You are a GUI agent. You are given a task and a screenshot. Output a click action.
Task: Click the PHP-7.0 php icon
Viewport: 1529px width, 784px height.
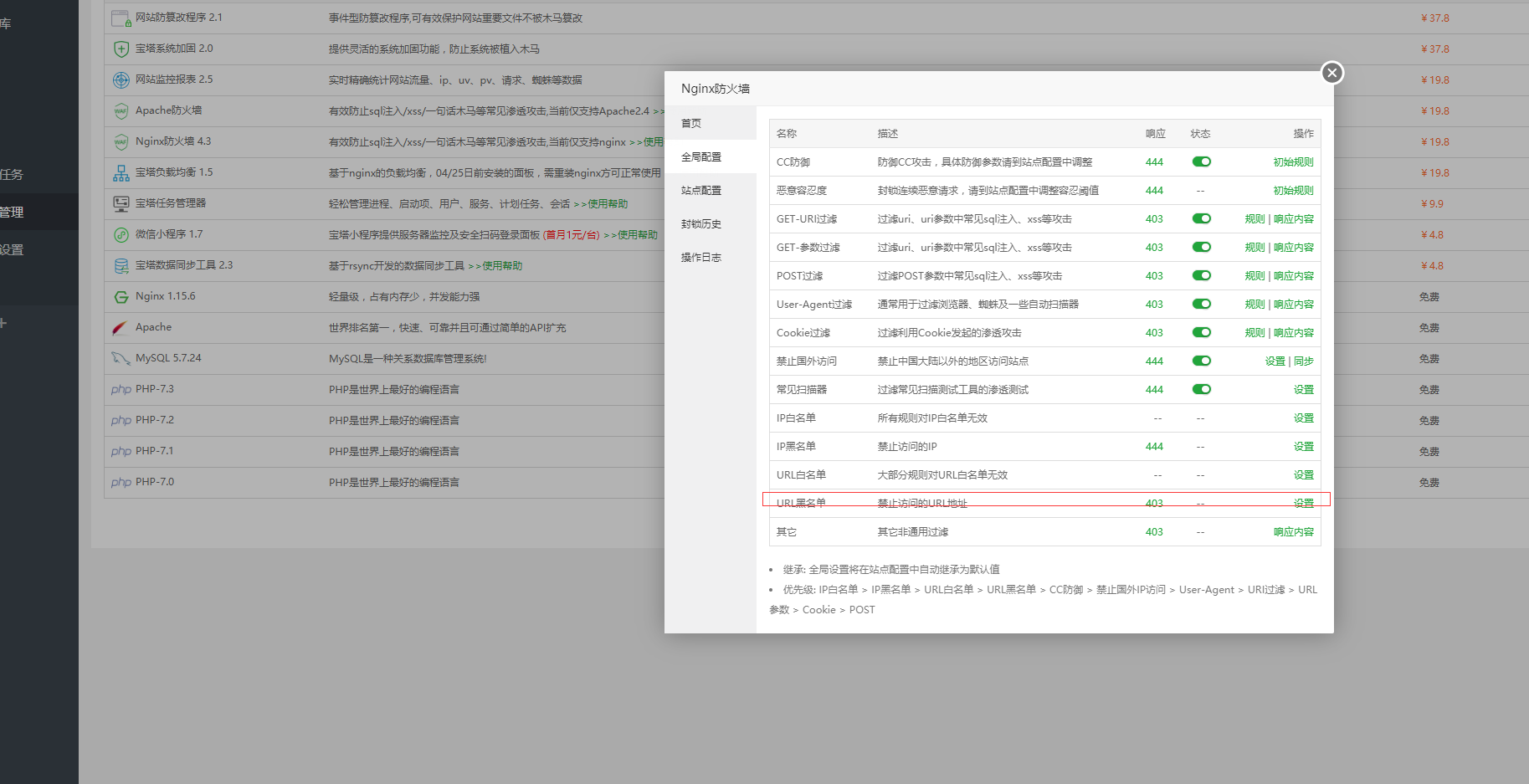pos(121,482)
